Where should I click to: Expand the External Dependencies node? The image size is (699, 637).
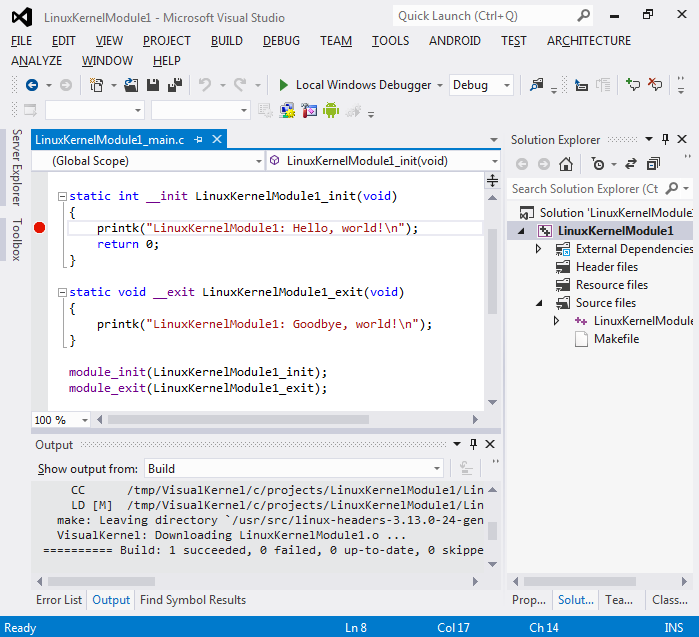(x=539, y=249)
